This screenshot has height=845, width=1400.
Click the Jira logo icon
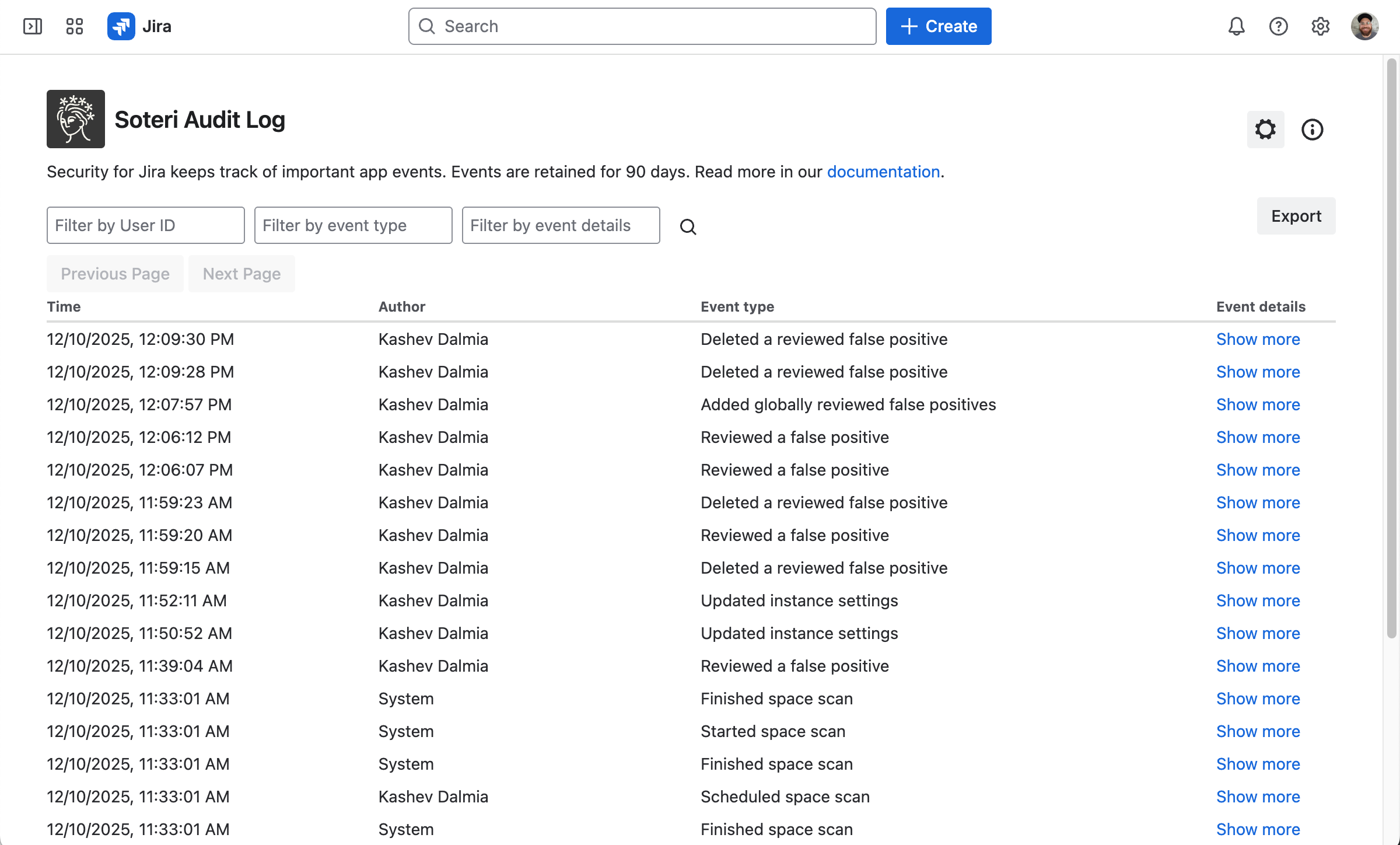pos(121,26)
